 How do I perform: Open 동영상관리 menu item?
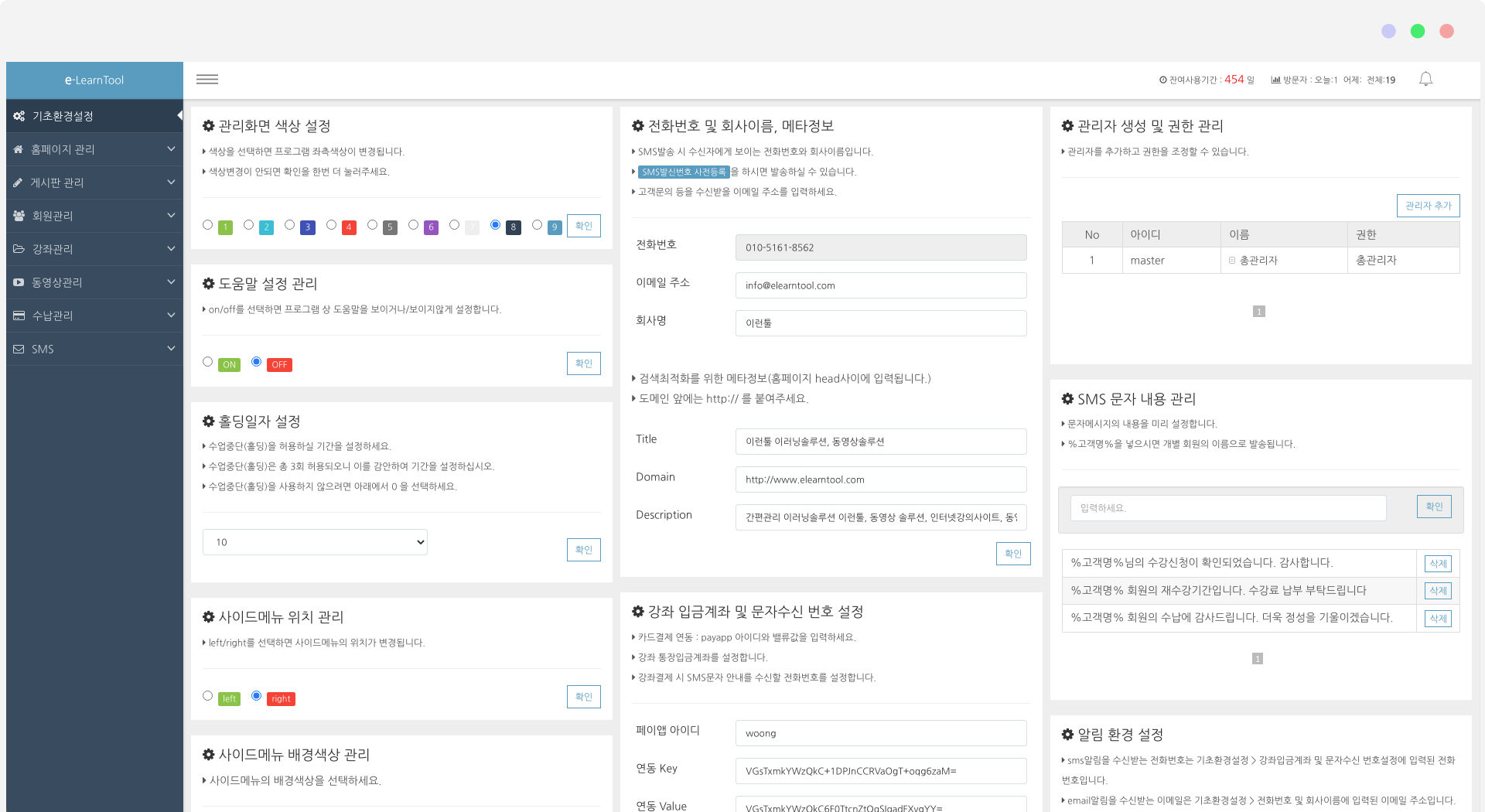(x=94, y=282)
